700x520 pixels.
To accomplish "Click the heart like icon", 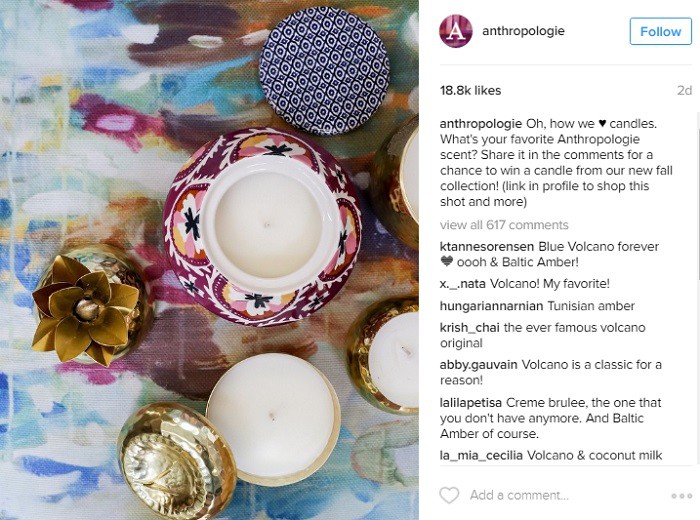I will [x=449, y=495].
